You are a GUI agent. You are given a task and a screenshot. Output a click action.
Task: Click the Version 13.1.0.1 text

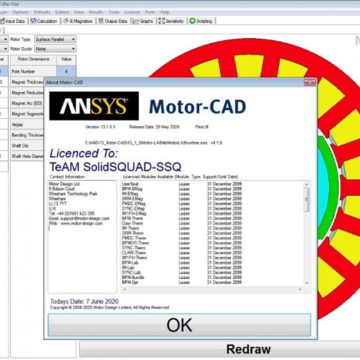pos(100,127)
